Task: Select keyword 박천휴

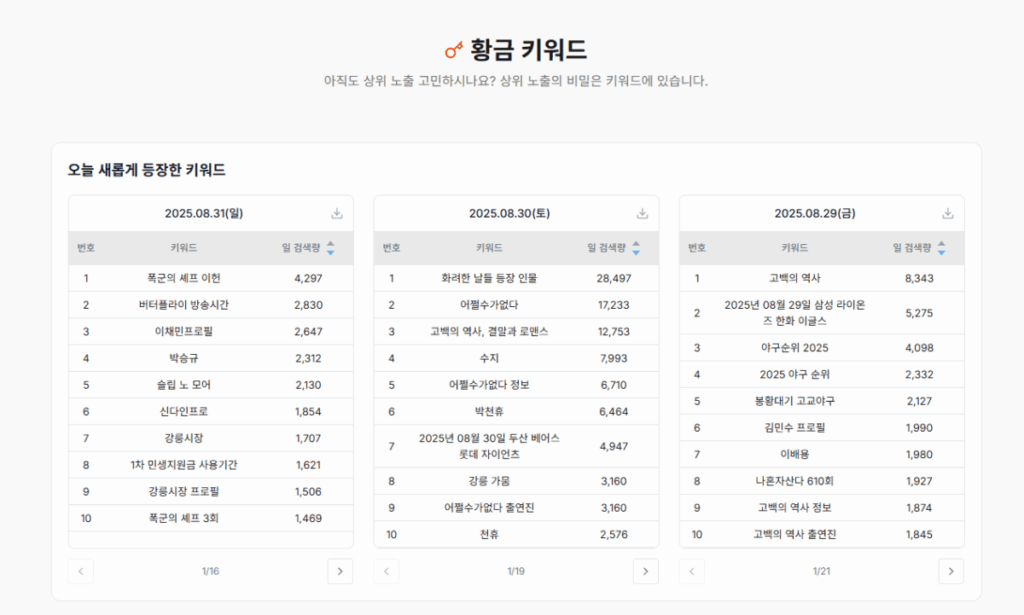Action: pos(489,412)
